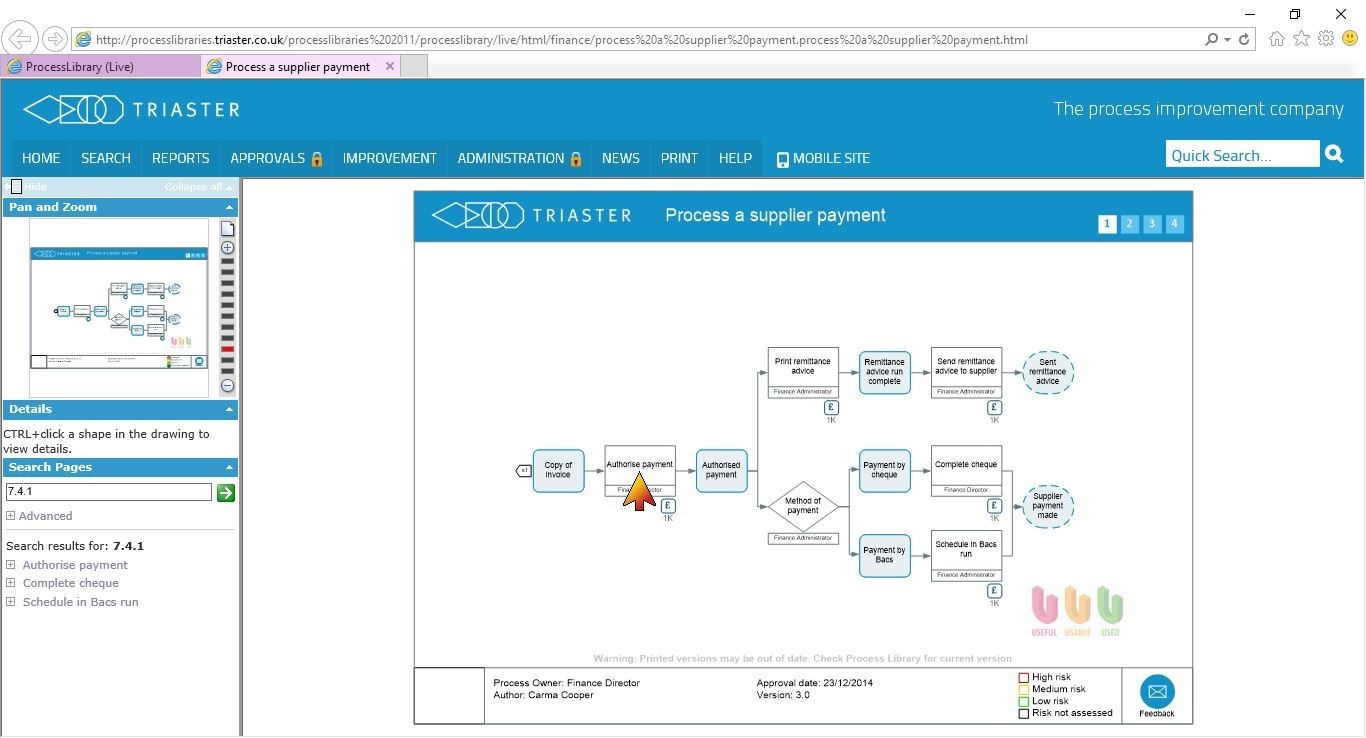Click the phone icon next to MOBILE SITE
This screenshot has width=1366, height=738.
[782, 158]
